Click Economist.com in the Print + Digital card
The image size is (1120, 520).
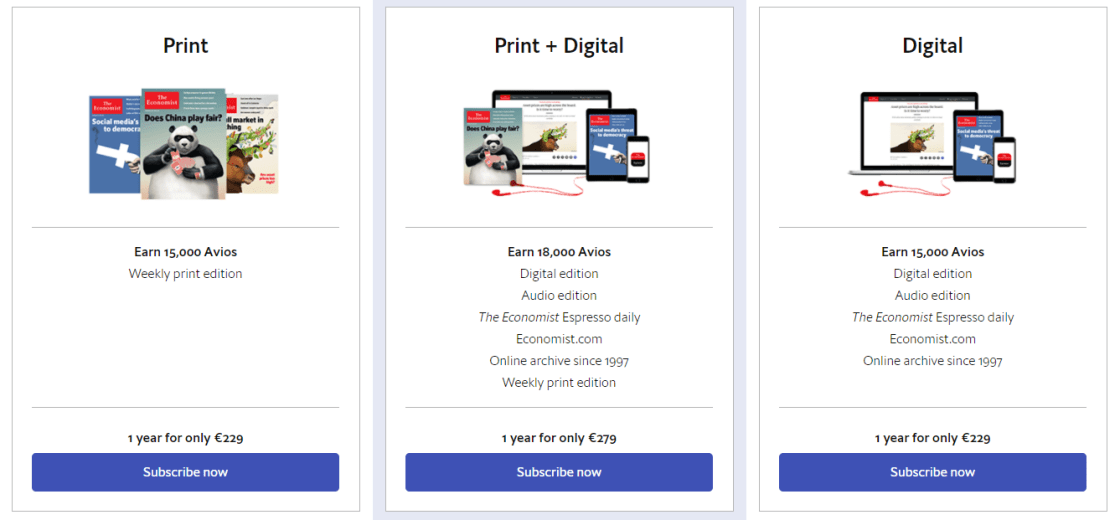559,339
